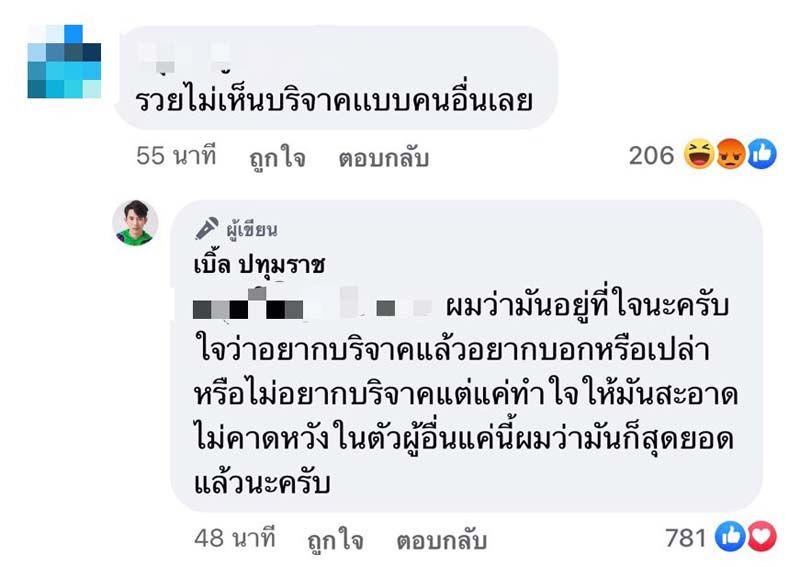Open the 206 reactions count list
The width and height of the screenshot is (800, 567).
651,156
